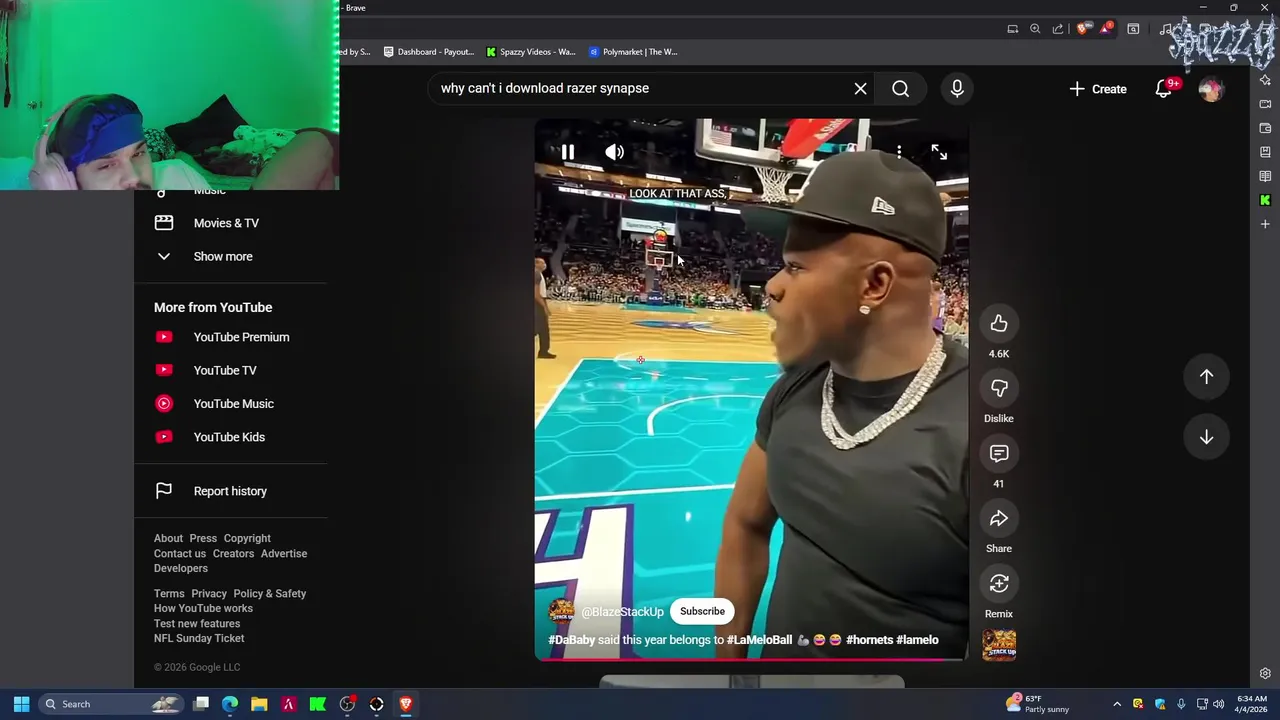Open Microsoft Edge from taskbar
Image resolution: width=1280 pixels, height=720 pixels.
[x=230, y=704]
